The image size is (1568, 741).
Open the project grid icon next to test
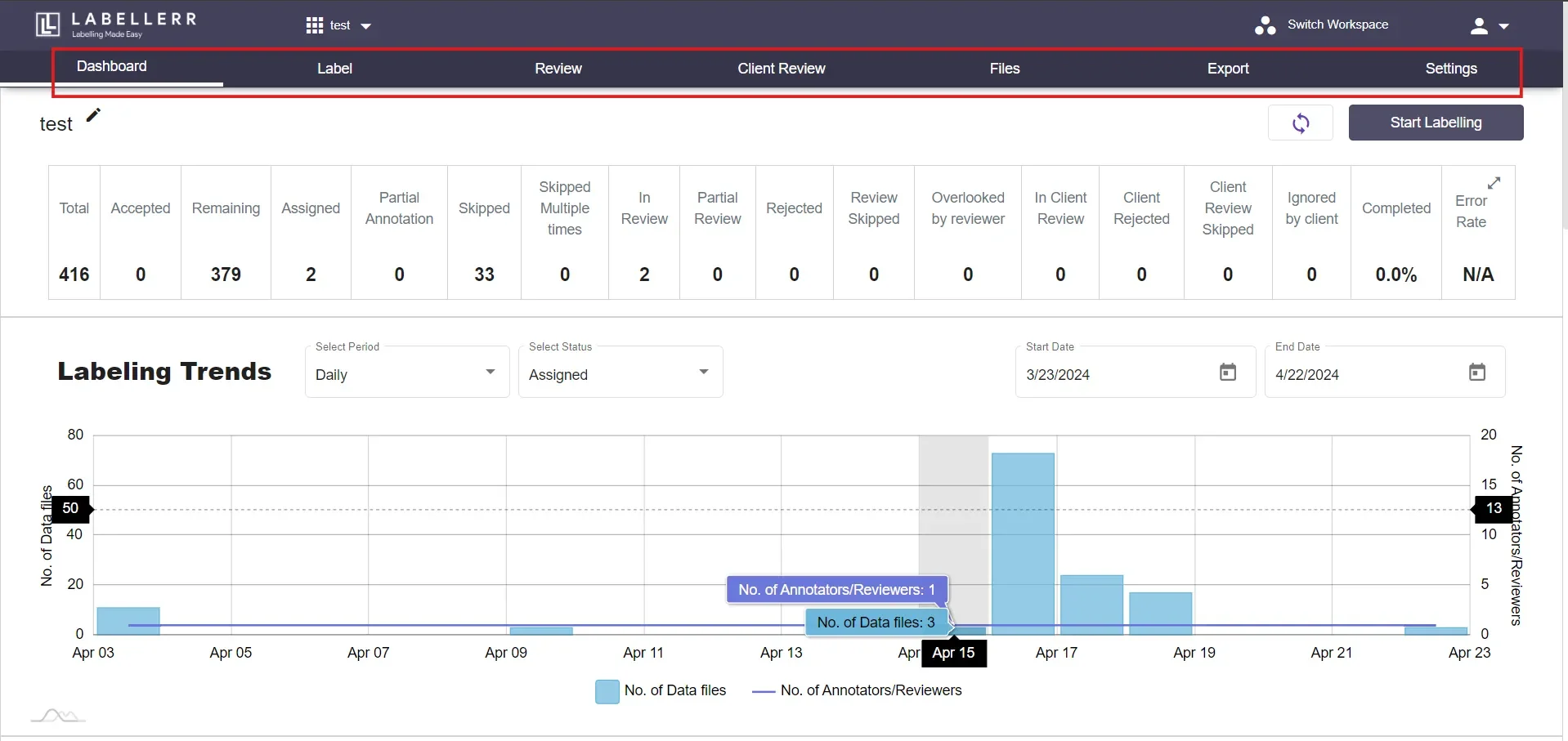tap(315, 25)
